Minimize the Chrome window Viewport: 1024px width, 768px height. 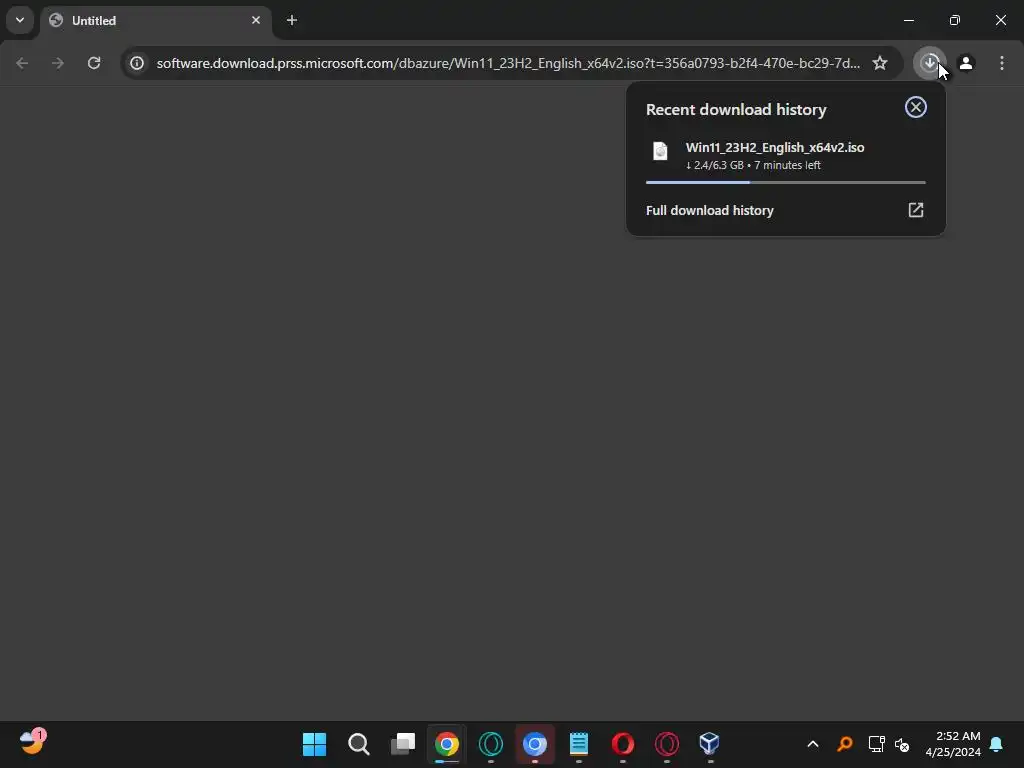tap(908, 20)
